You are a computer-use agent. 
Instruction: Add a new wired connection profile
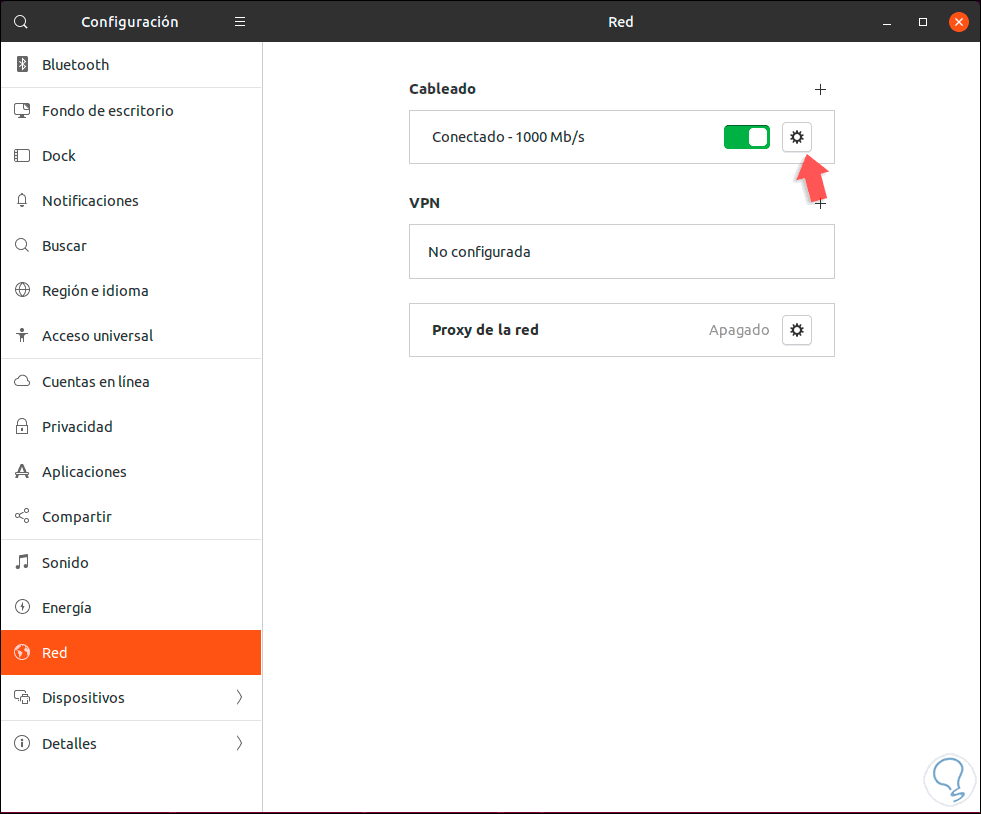pyautogui.click(x=820, y=89)
